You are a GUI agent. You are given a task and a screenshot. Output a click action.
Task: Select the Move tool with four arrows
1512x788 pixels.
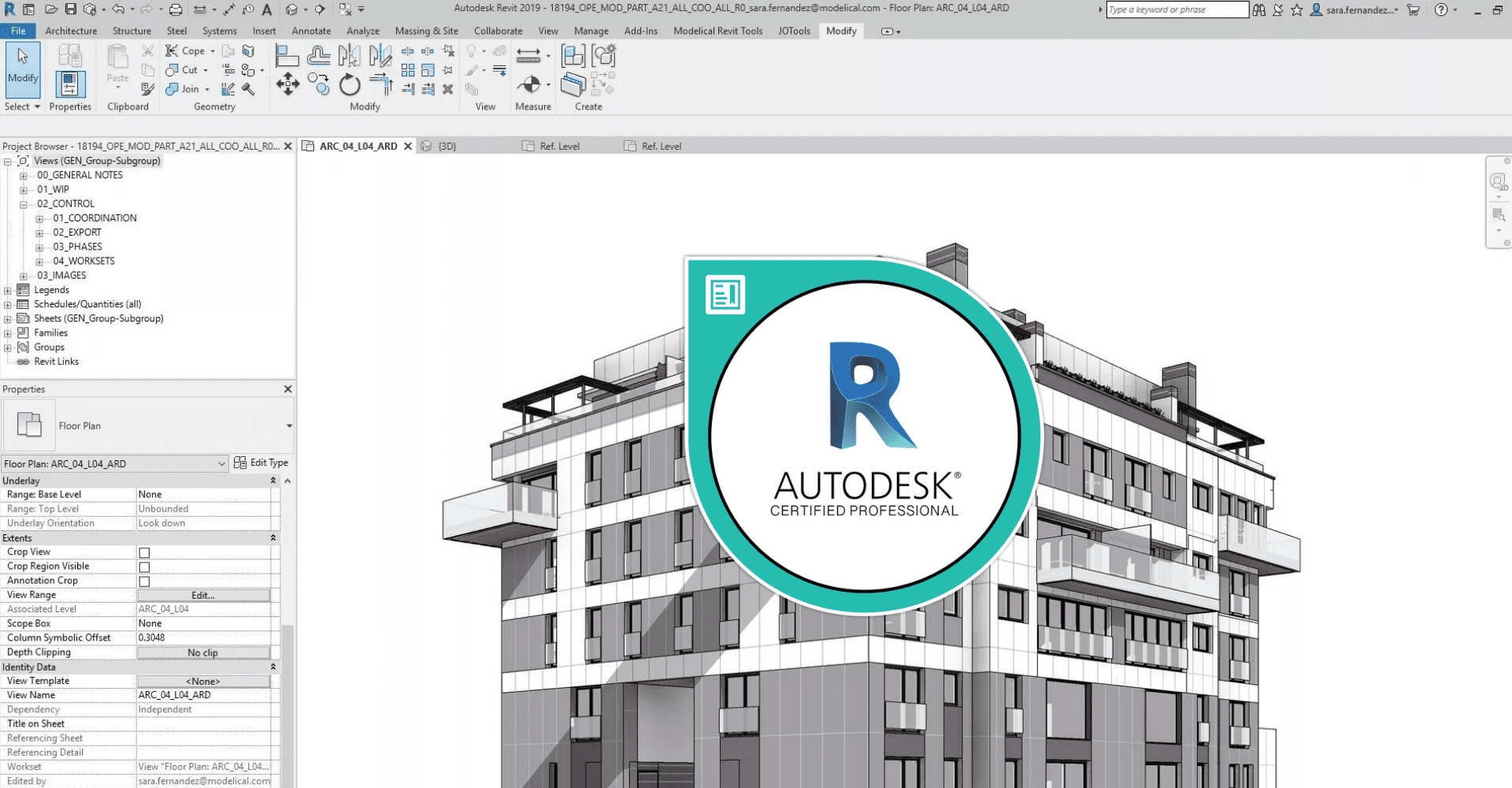pyautogui.click(x=287, y=84)
